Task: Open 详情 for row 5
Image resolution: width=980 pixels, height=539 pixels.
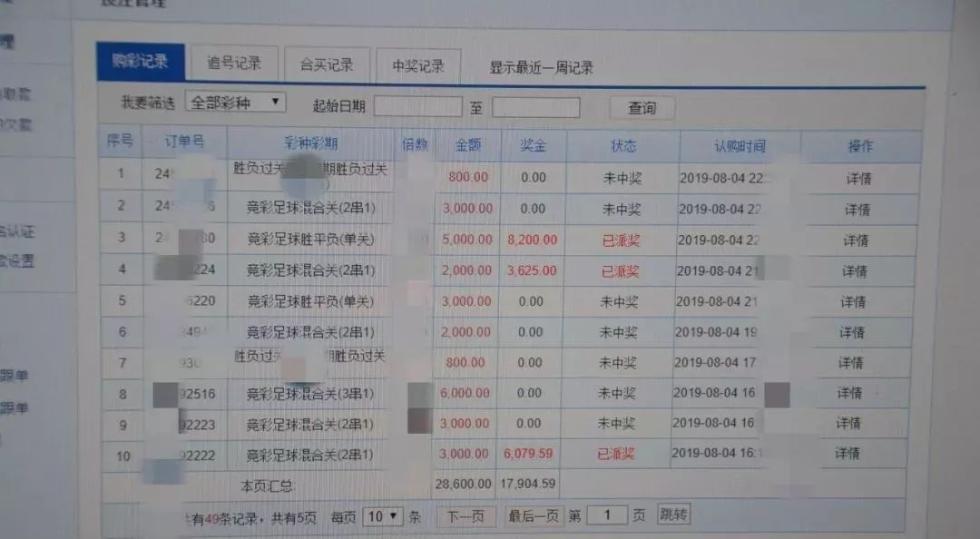Action: [x=853, y=302]
